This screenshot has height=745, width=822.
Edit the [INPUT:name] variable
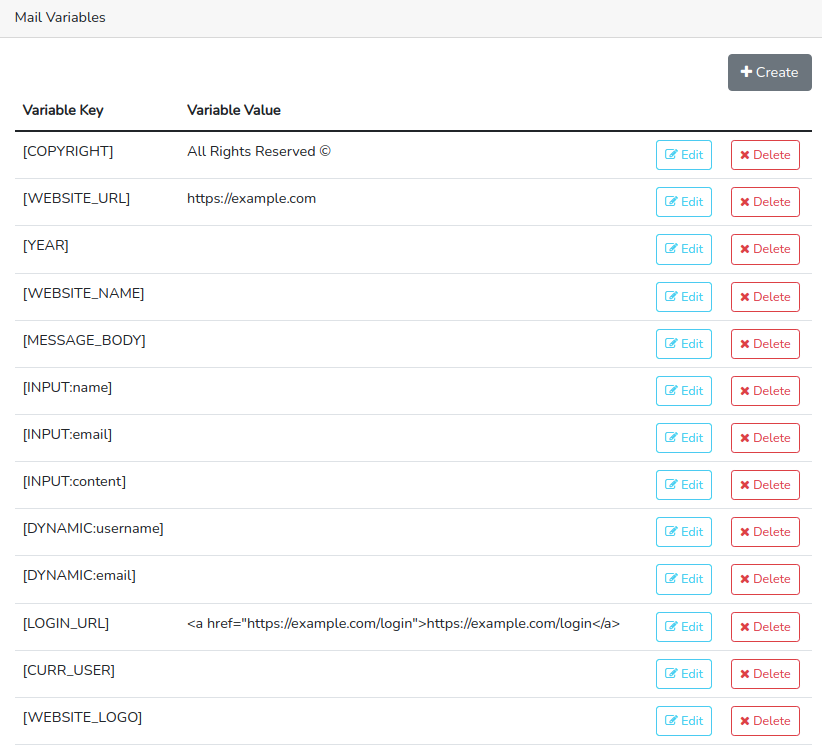point(683,390)
